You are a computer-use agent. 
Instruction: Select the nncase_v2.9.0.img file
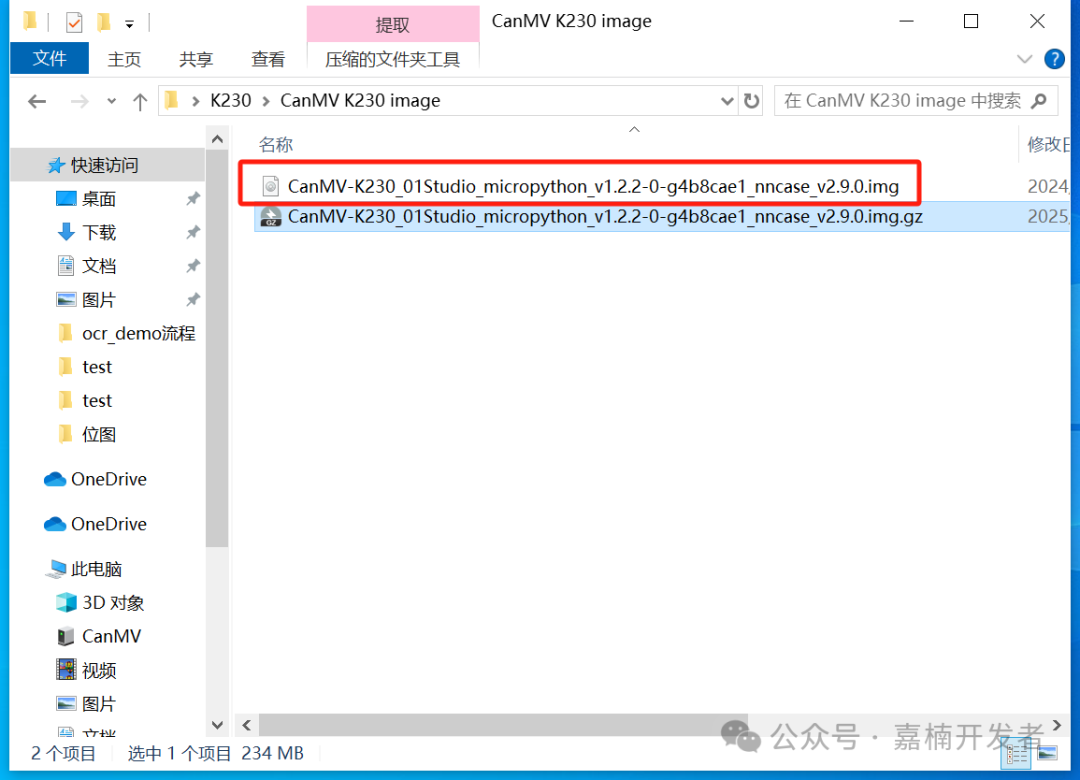pyautogui.click(x=593, y=186)
